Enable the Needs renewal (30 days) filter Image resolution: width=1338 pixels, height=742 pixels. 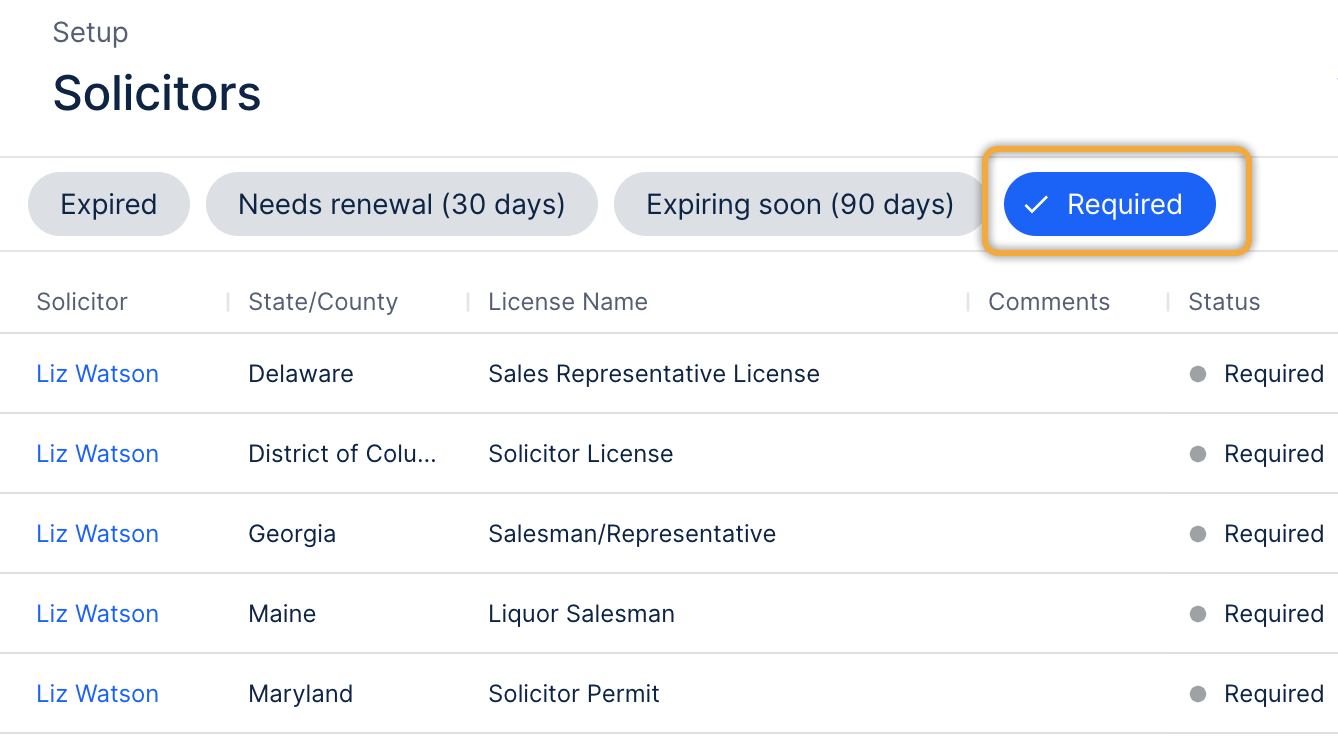(401, 204)
